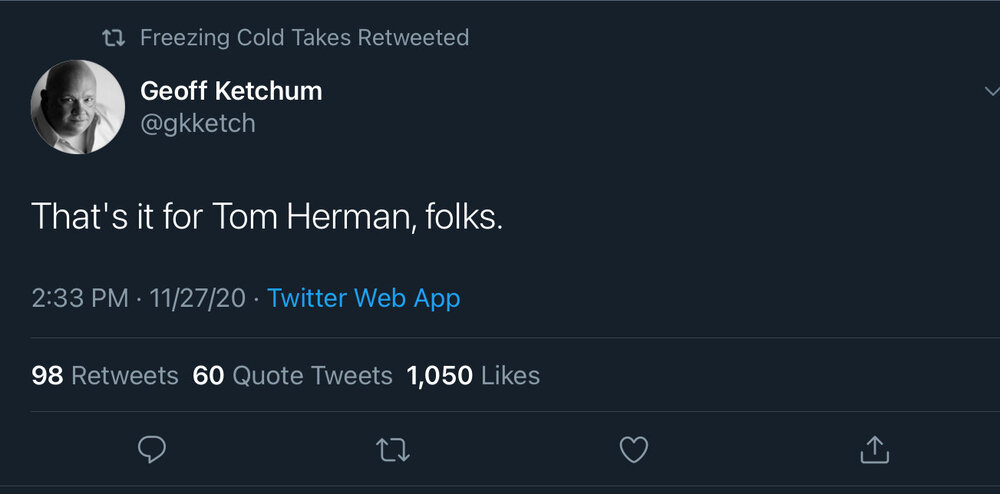Click the 2:33 PM timestamp

click(80, 298)
